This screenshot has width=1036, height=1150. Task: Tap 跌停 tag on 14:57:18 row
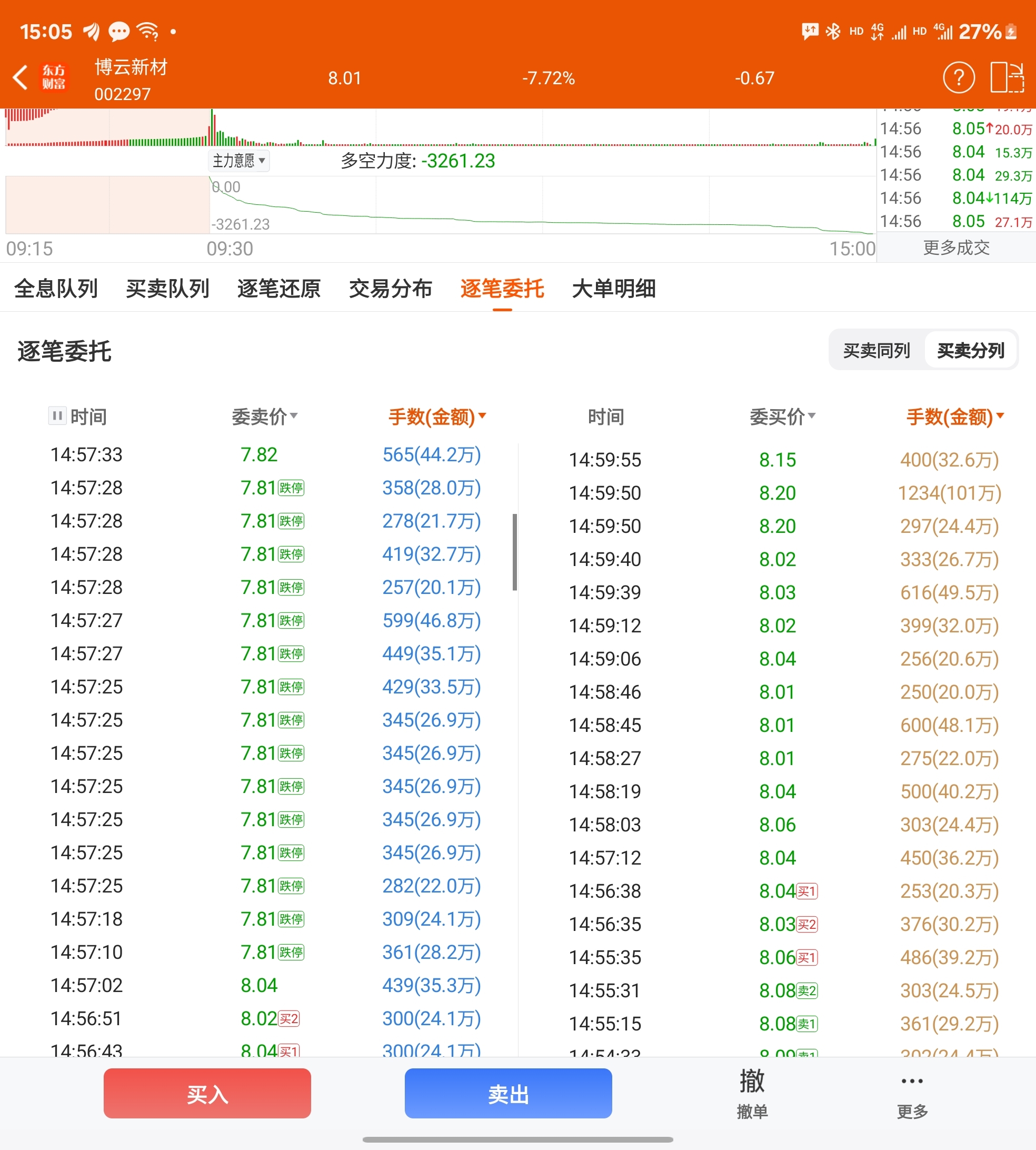292,919
